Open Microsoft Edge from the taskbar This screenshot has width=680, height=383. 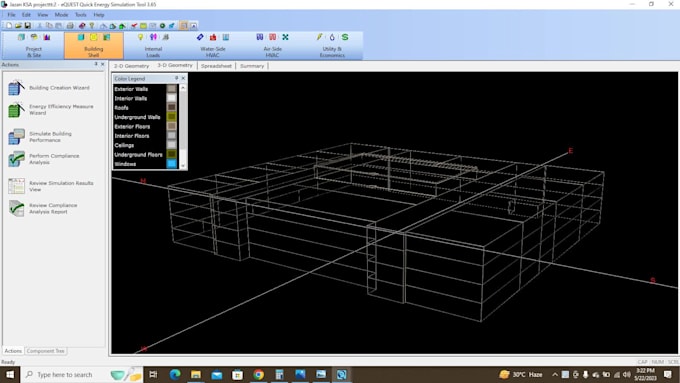pos(175,374)
